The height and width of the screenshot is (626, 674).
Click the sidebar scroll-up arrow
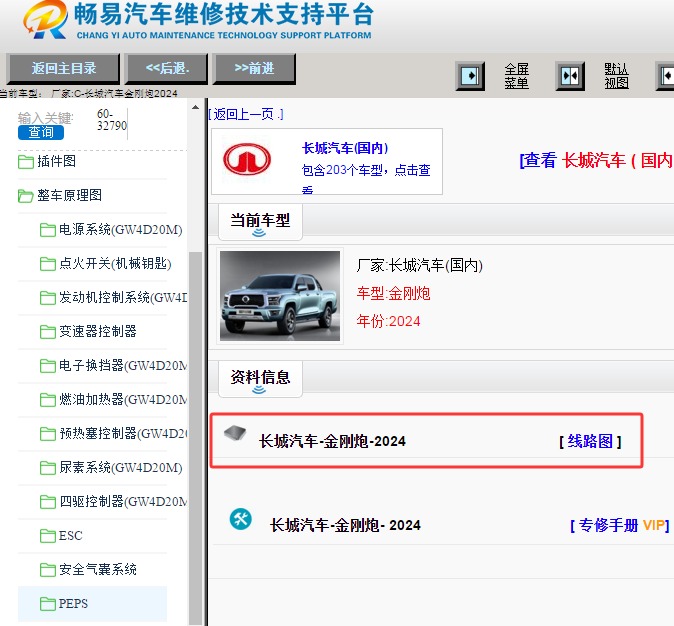(x=196, y=107)
